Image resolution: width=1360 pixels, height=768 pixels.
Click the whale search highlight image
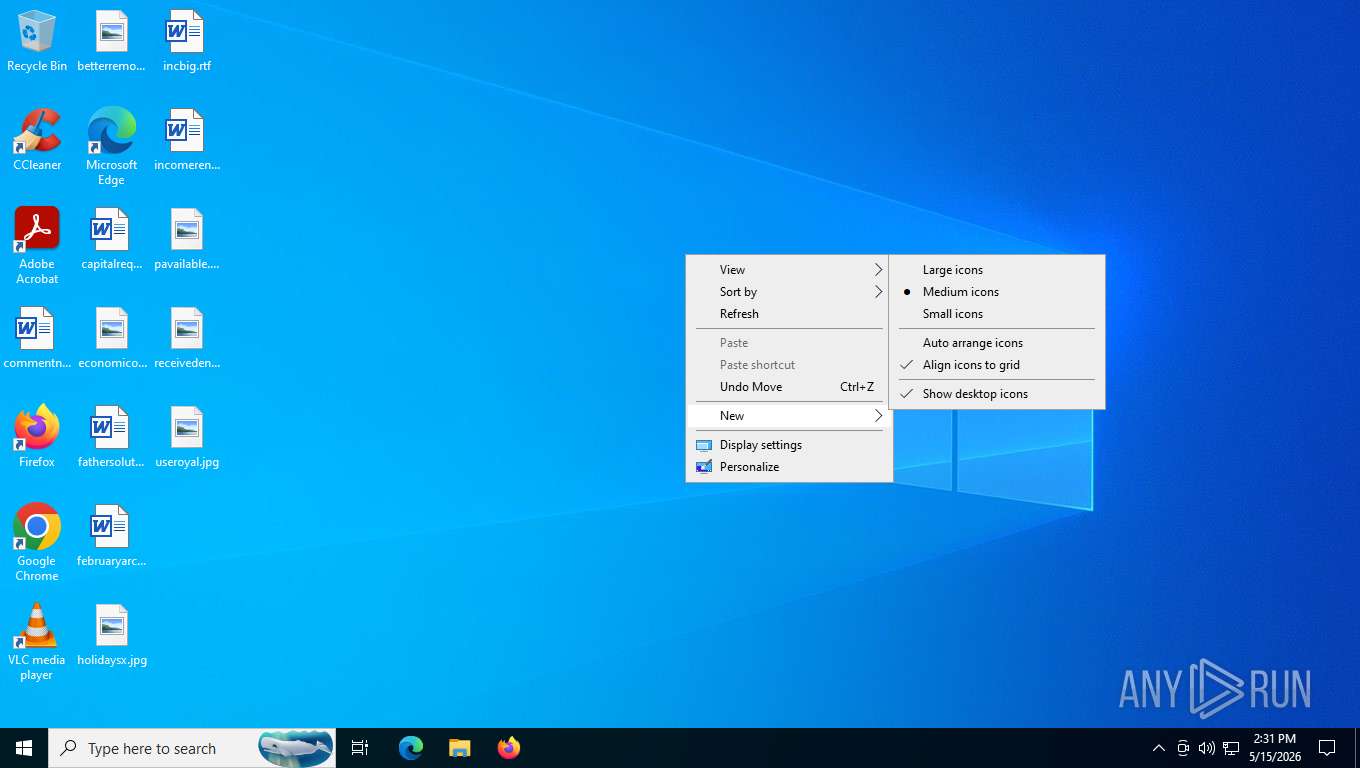pos(295,748)
